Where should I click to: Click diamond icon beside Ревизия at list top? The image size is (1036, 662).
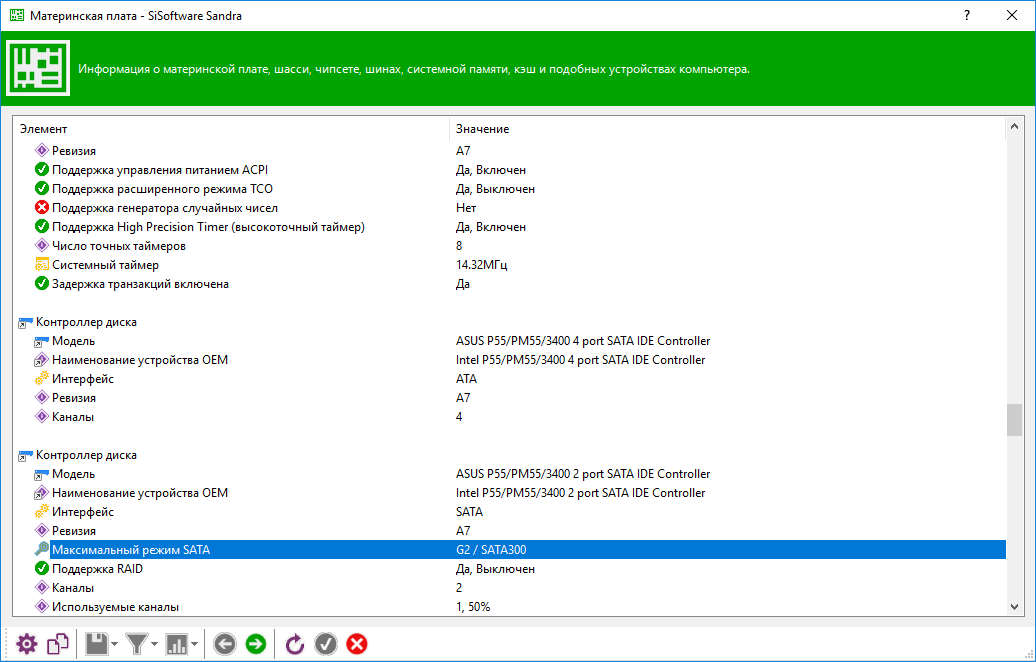point(42,151)
